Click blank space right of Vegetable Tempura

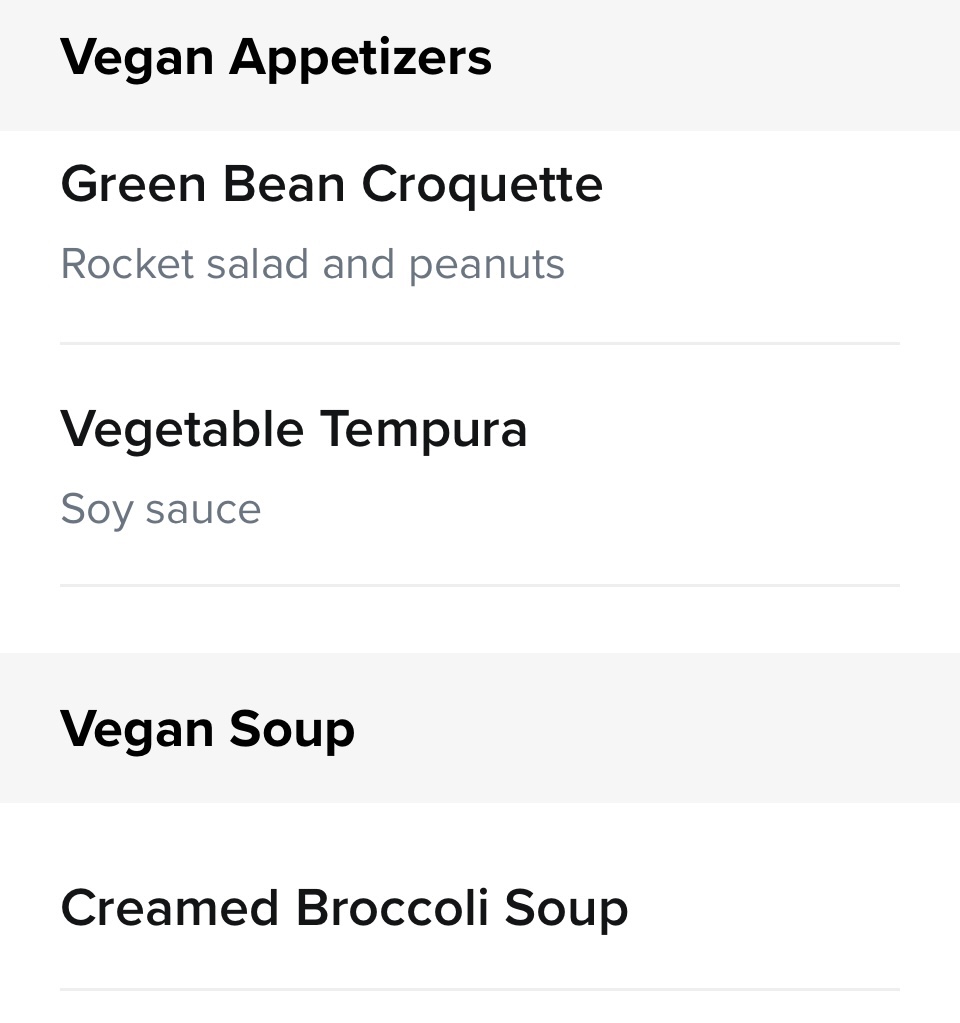point(720,430)
